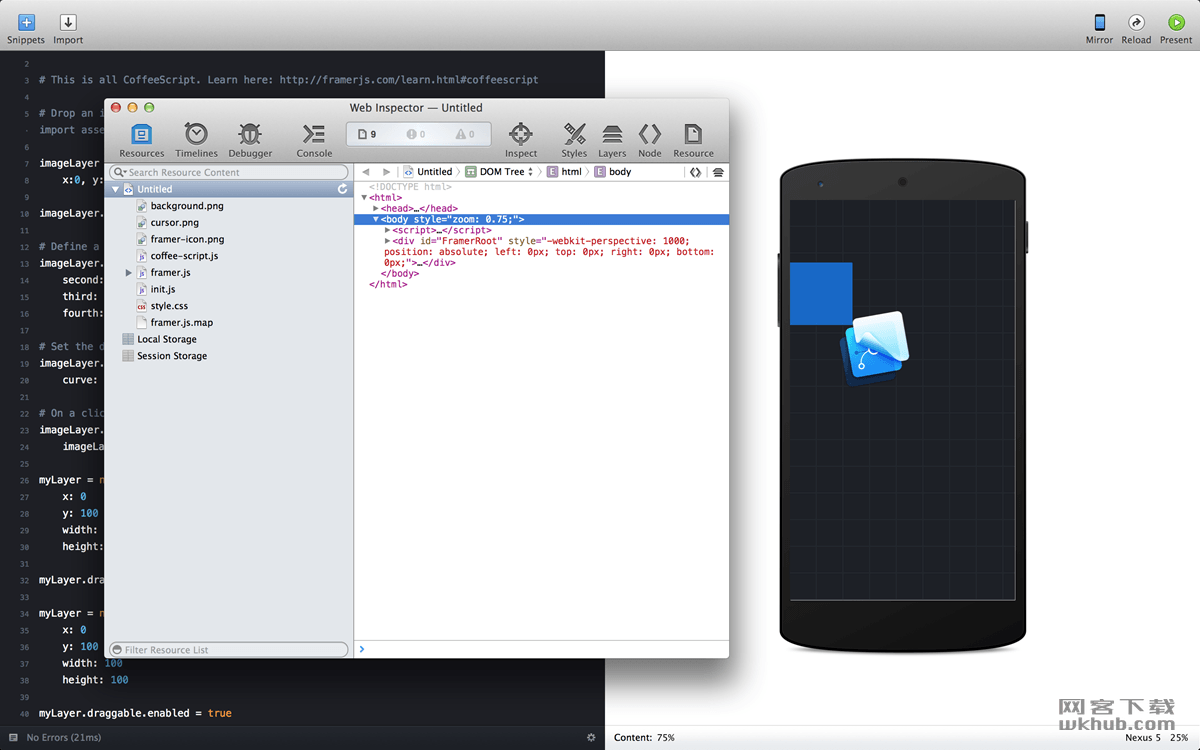Screen dimensions: 1200x750
Task: Click the Nexus 5 device selector
Action: pos(1143,737)
